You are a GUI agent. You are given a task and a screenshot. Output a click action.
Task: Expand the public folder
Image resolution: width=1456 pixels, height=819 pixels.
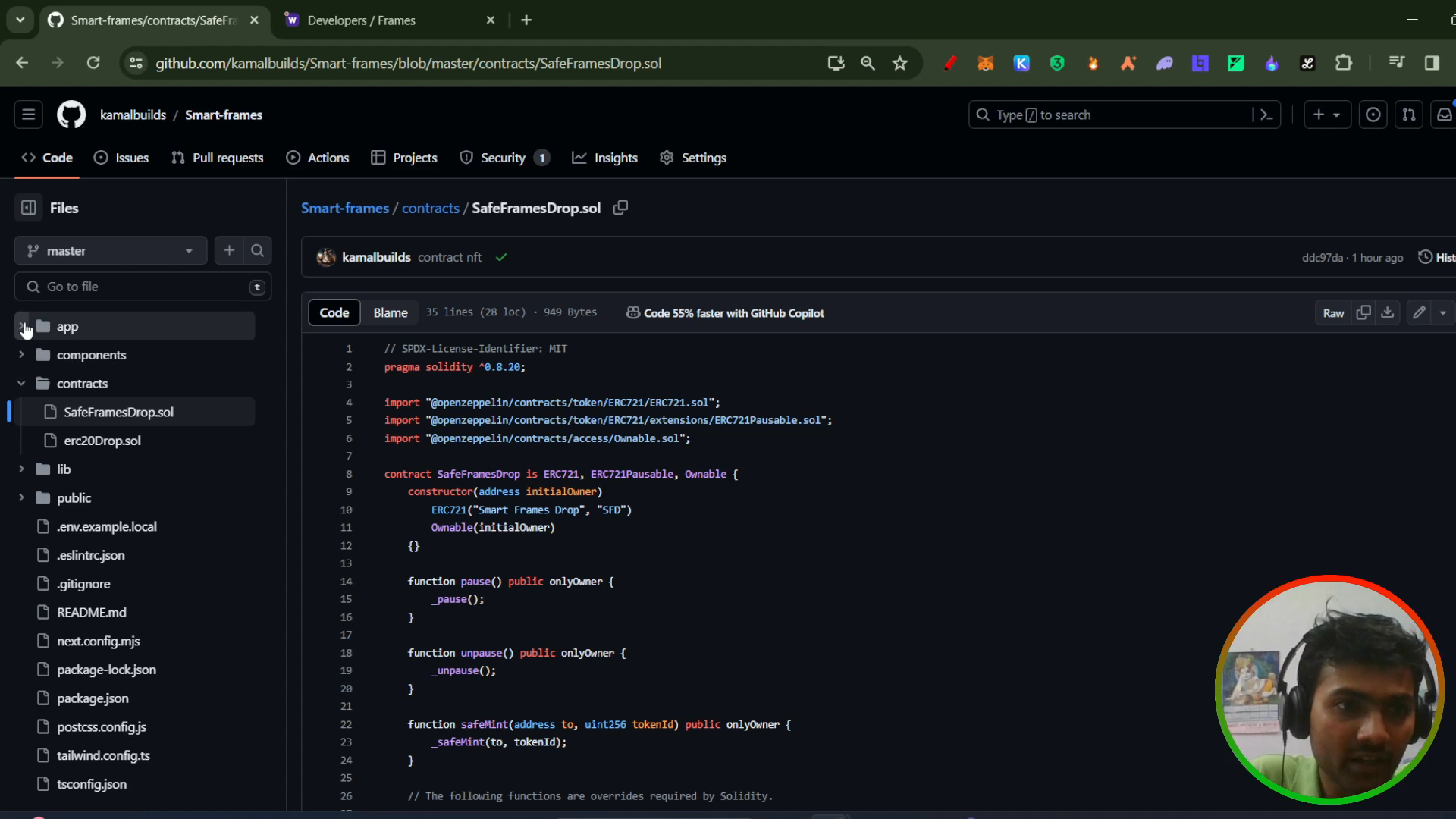(21, 498)
